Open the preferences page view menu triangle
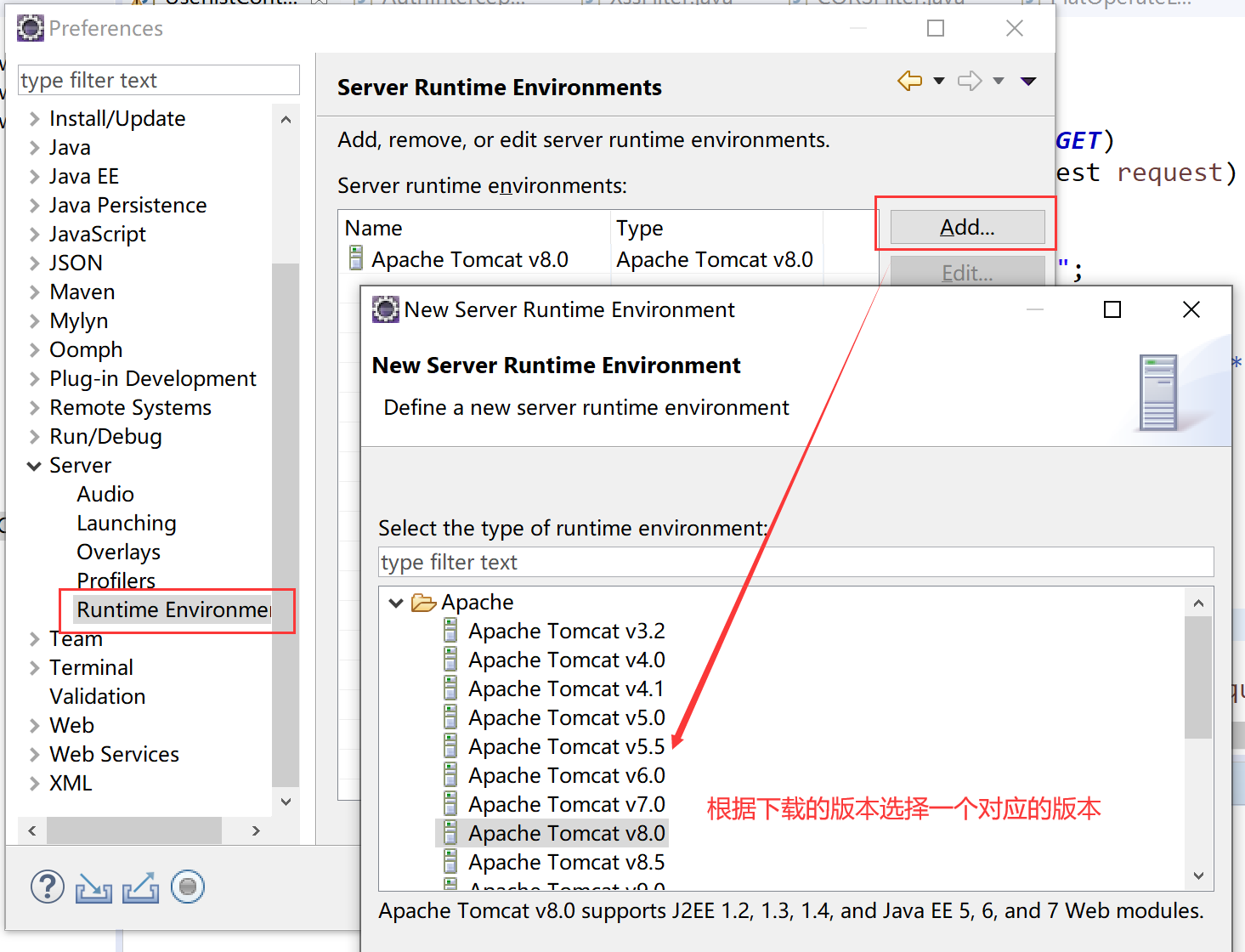Viewport: 1245px width, 952px height. click(1028, 81)
